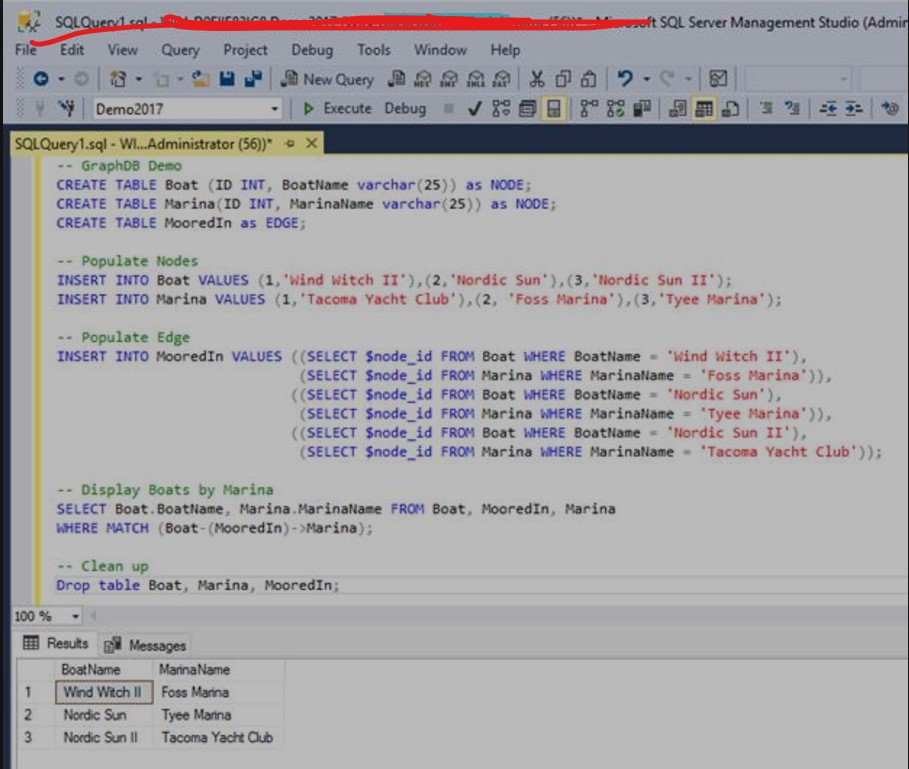This screenshot has width=909, height=769.
Task: Save the query with the floppy disk icon
Action: [x=227, y=78]
